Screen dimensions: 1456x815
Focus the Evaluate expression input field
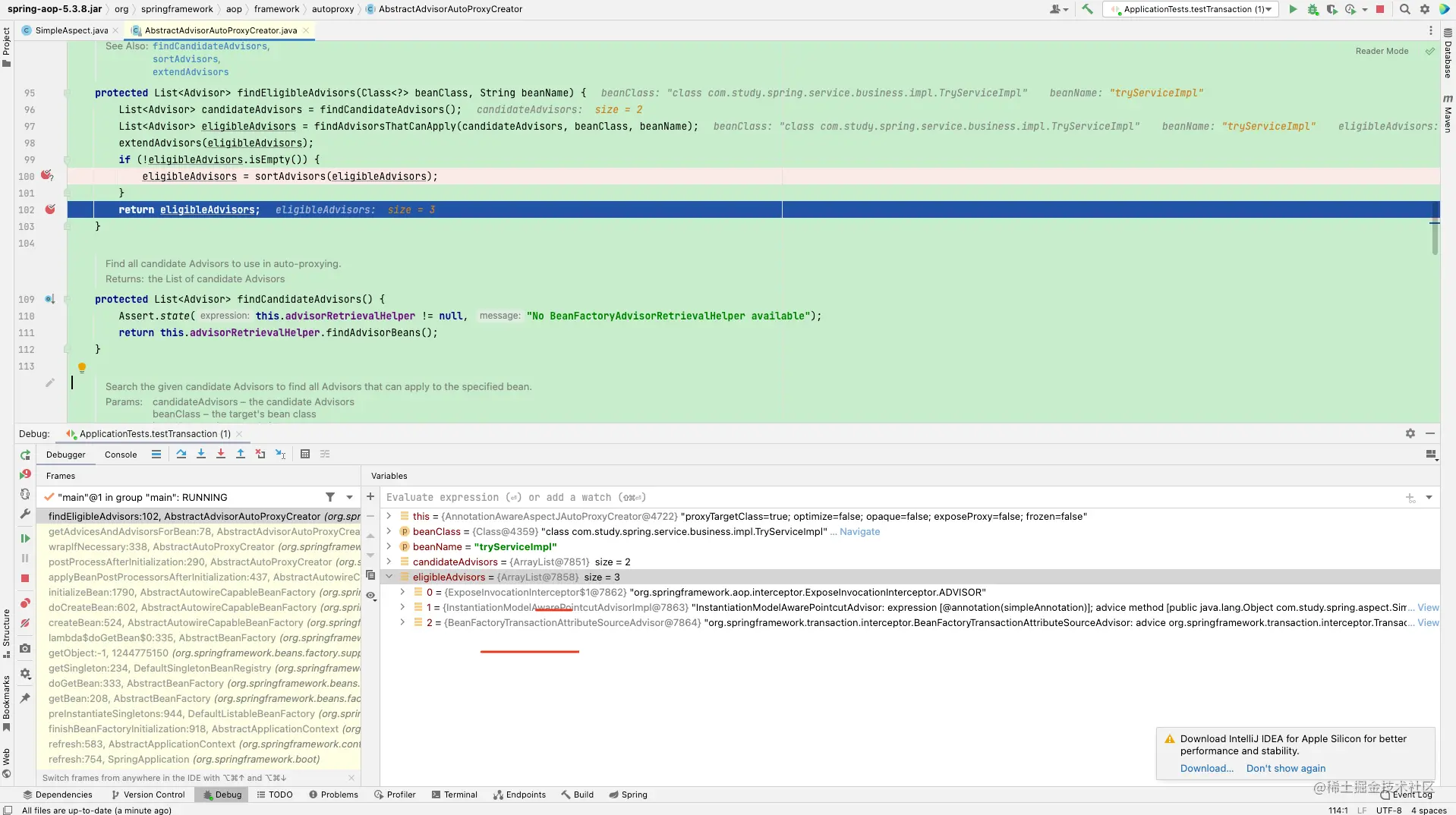[x=888, y=497]
